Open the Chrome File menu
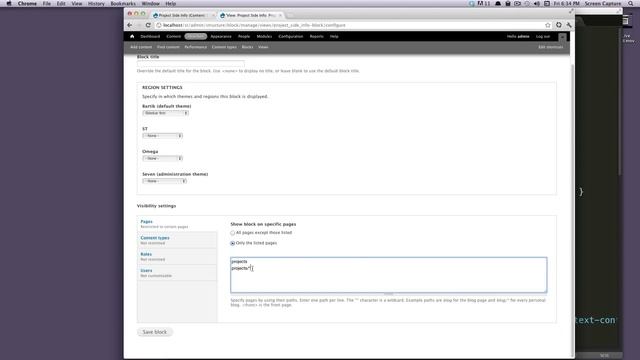 47,4
